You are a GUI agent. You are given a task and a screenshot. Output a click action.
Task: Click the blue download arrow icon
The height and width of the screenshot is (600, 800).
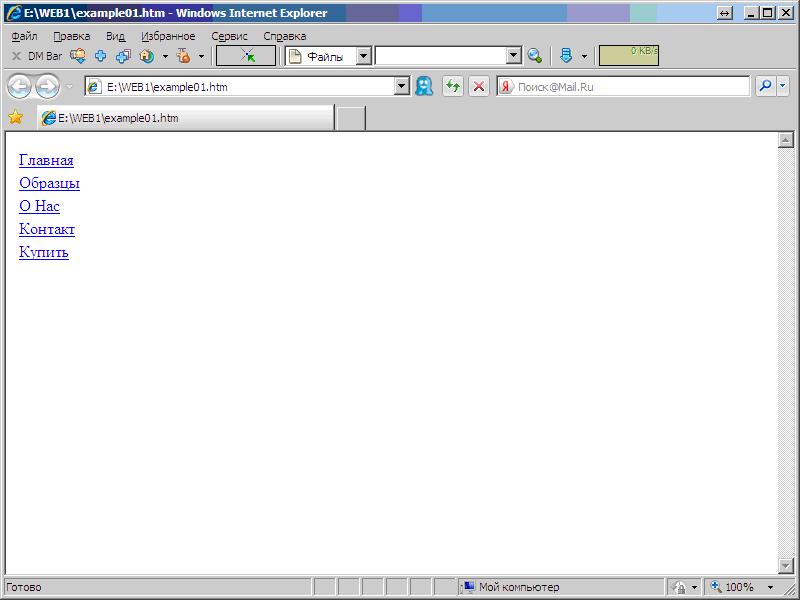click(566, 56)
